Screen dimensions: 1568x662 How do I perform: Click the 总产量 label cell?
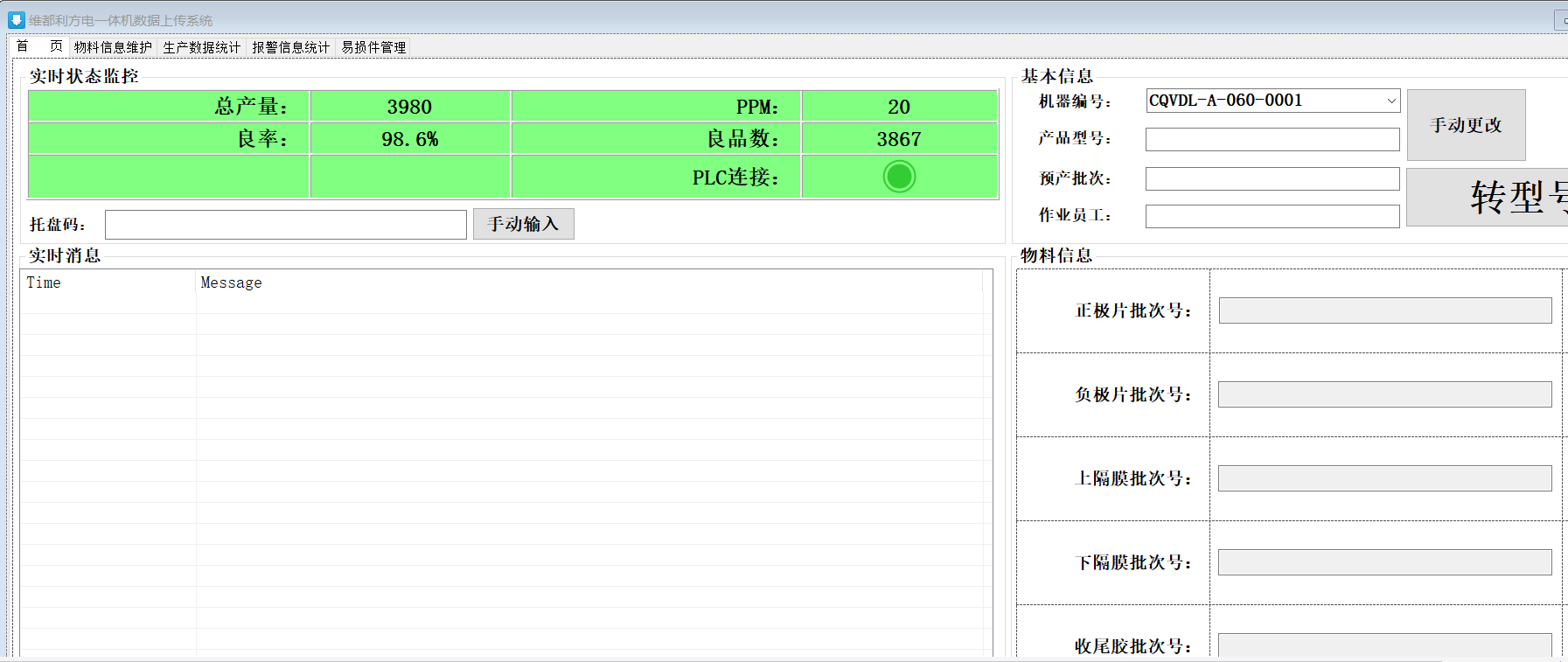[x=169, y=107]
